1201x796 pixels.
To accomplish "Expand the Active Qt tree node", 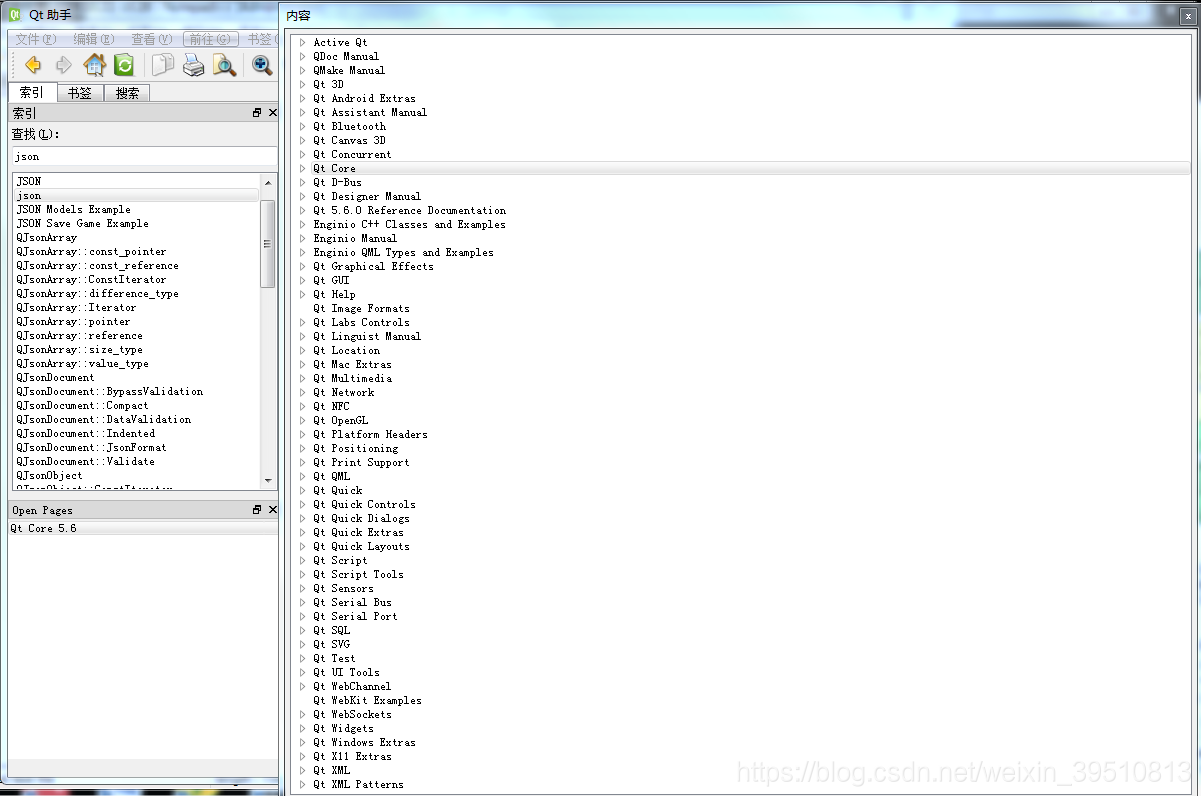I will tap(302, 42).
